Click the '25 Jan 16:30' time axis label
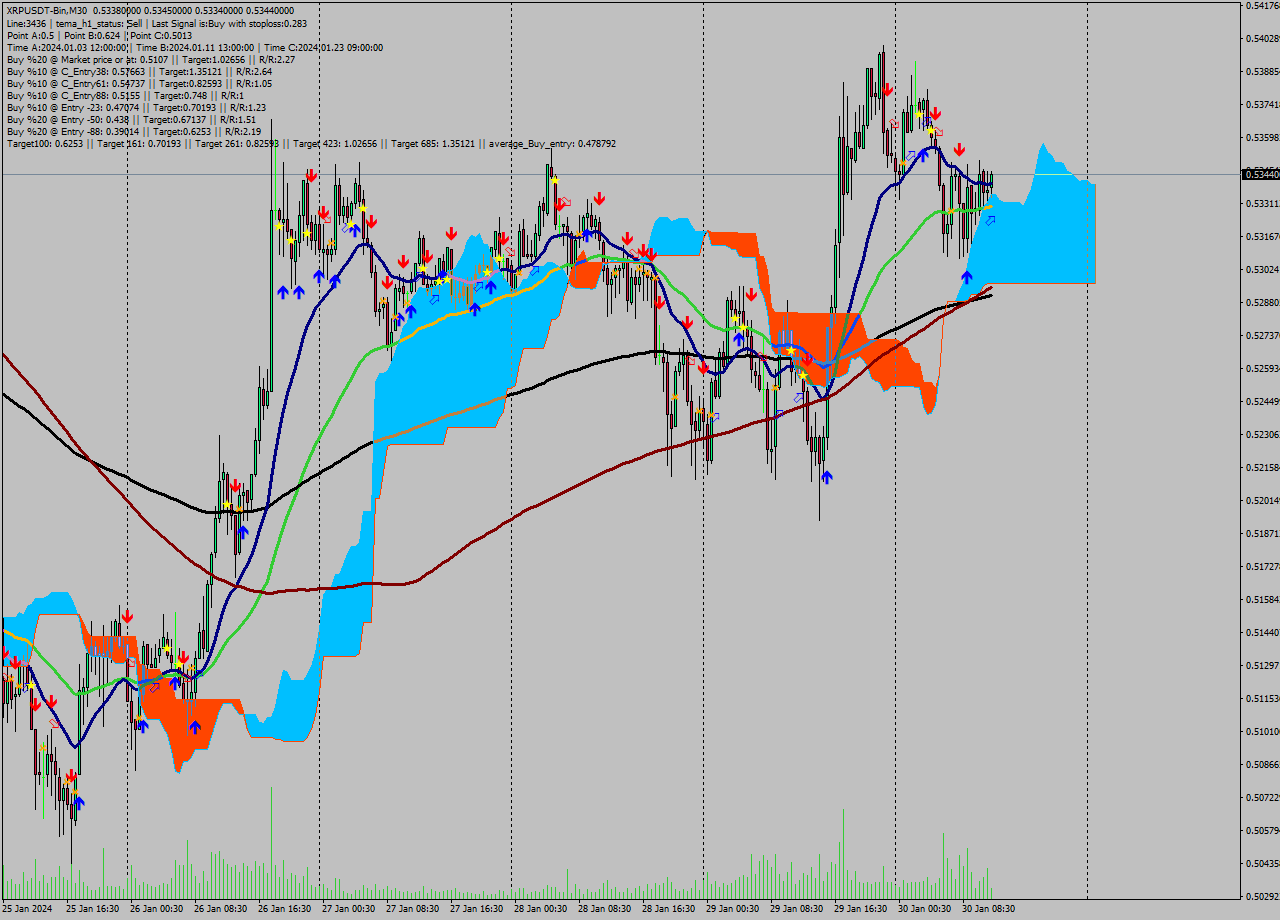 pos(92,909)
